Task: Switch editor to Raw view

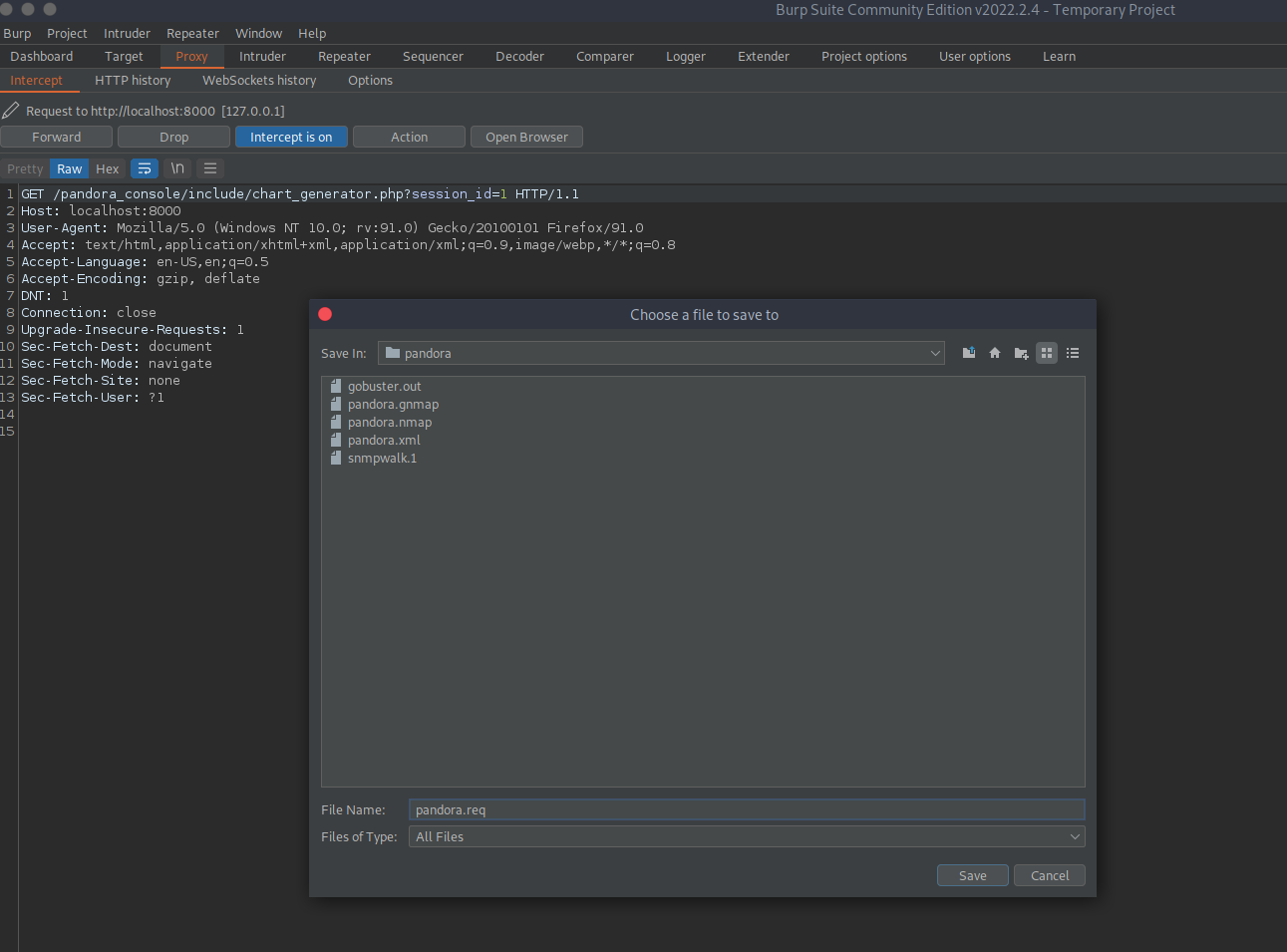Action: pyautogui.click(x=70, y=168)
